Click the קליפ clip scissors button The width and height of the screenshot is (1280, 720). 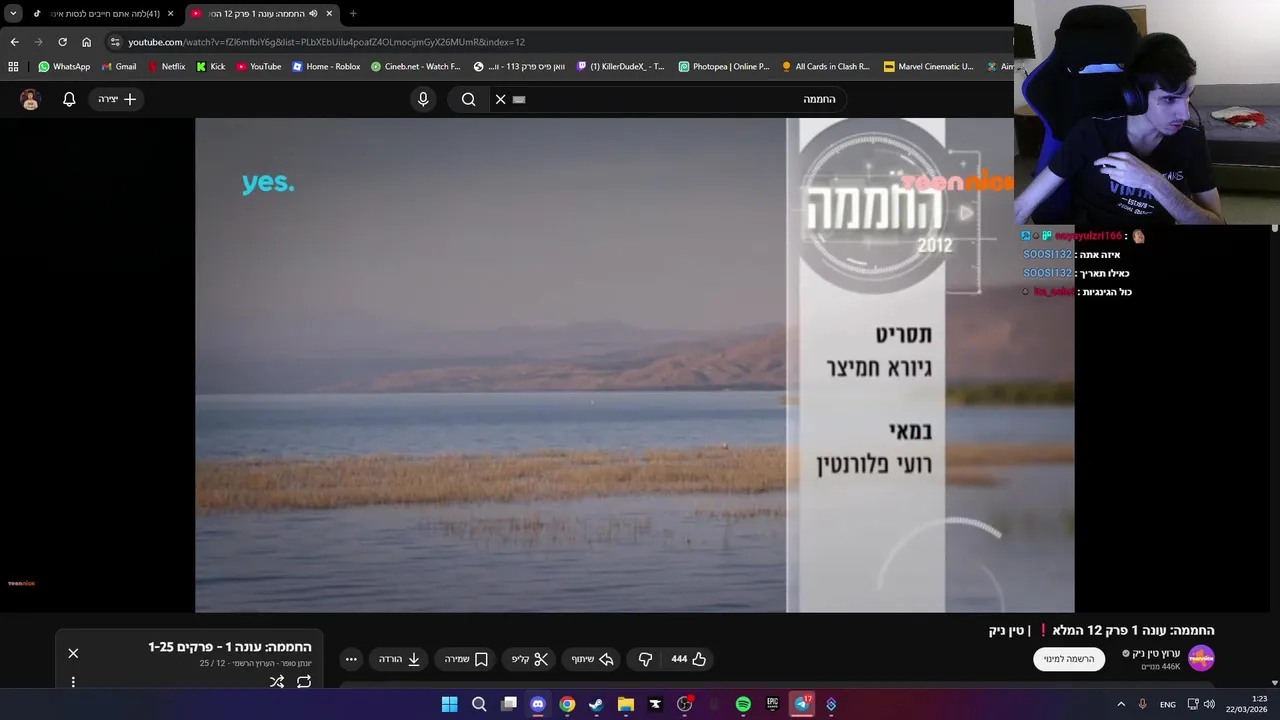[530, 659]
